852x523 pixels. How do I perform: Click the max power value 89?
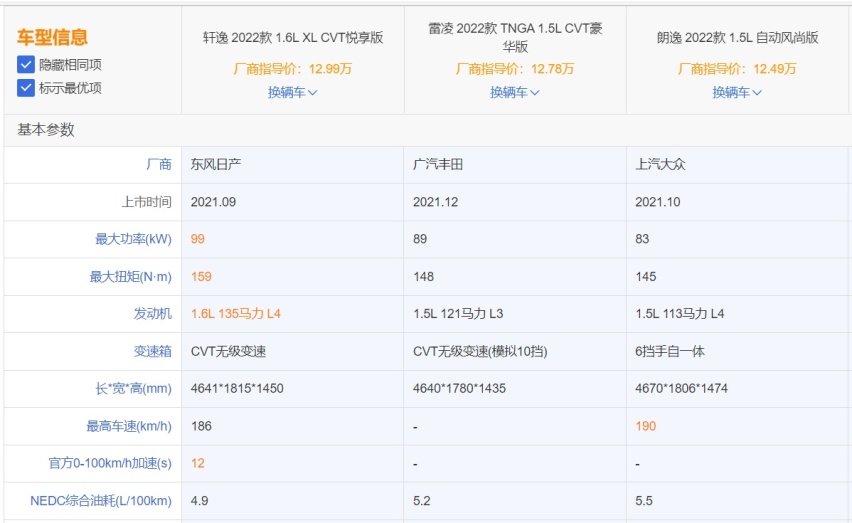click(420, 239)
